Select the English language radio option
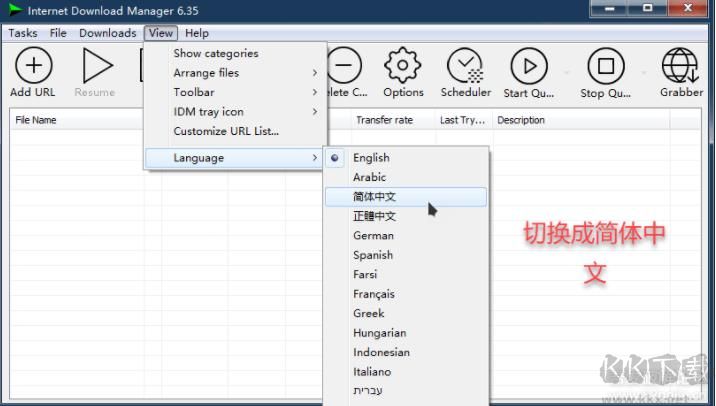The image size is (716, 406). pos(371,158)
